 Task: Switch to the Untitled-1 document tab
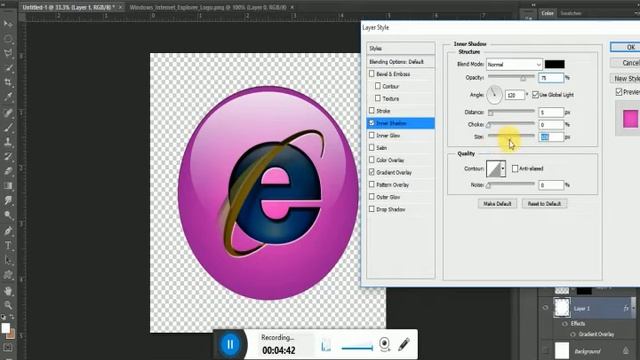point(68,7)
